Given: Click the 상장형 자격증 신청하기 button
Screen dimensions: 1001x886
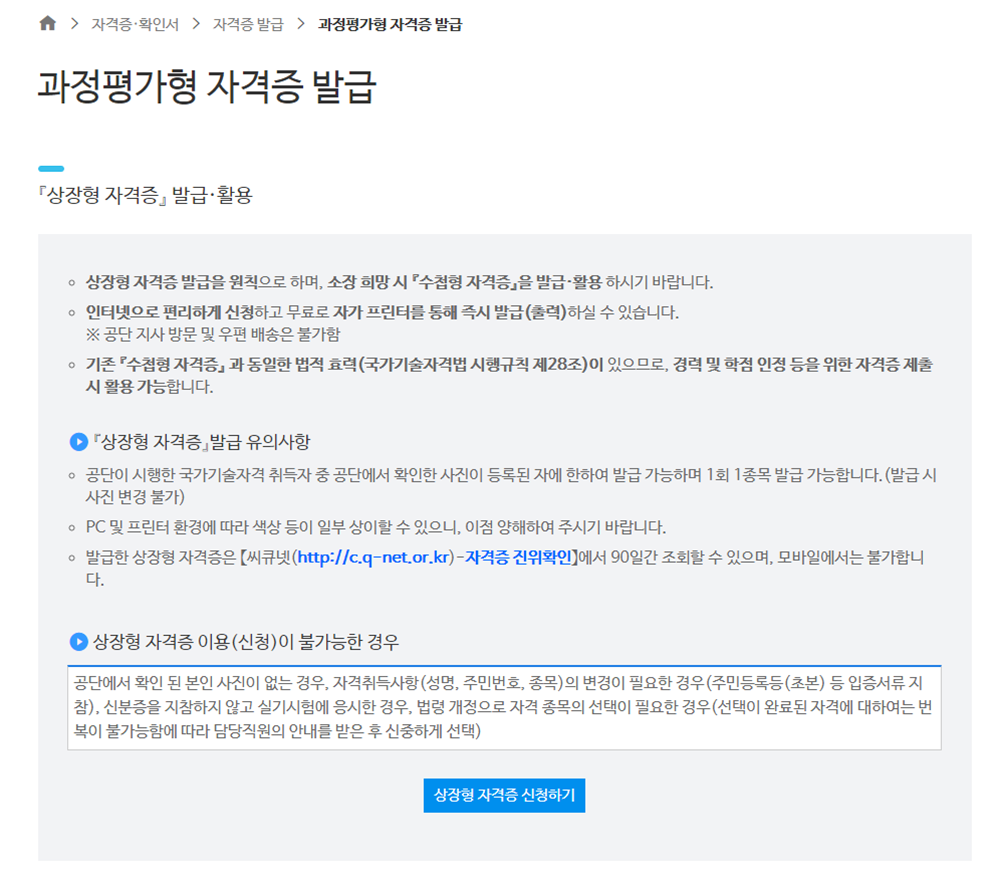Looking at the screenshot, I should [x=504, y=795].
